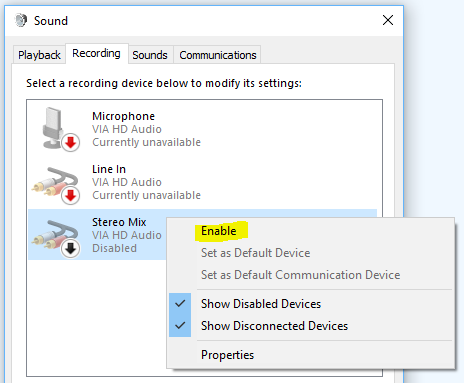Click the Disabled status under Stereo Mix
Screen dimensions: 464x383
coord(114,248)
